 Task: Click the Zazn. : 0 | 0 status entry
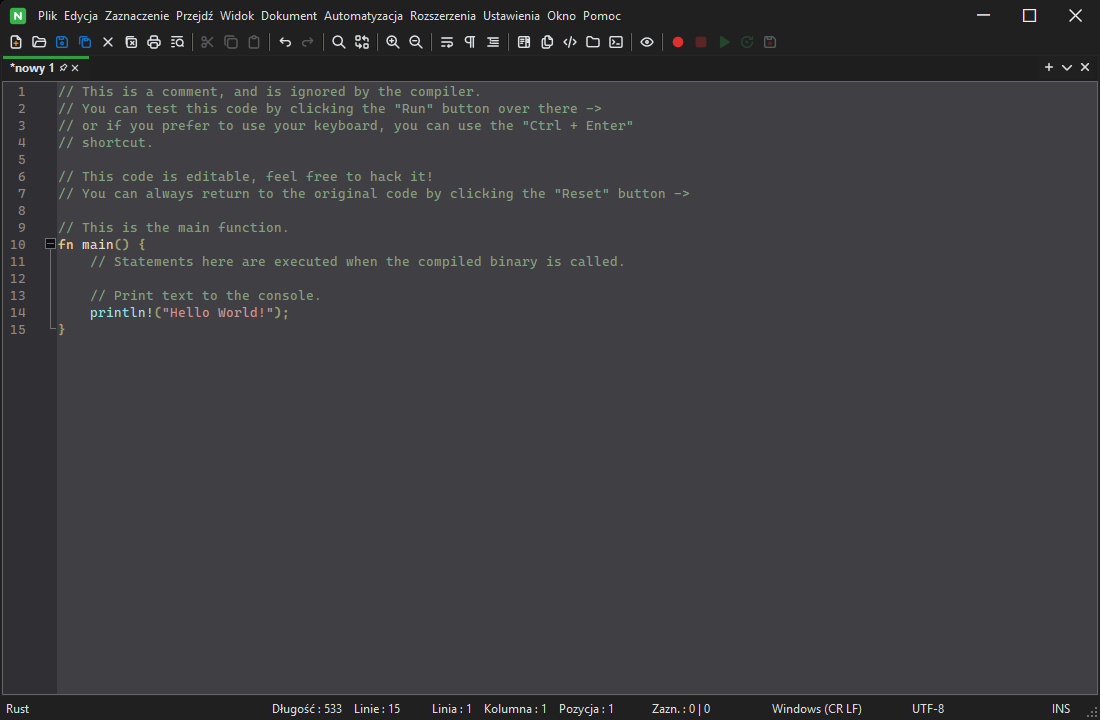(680, 709)
